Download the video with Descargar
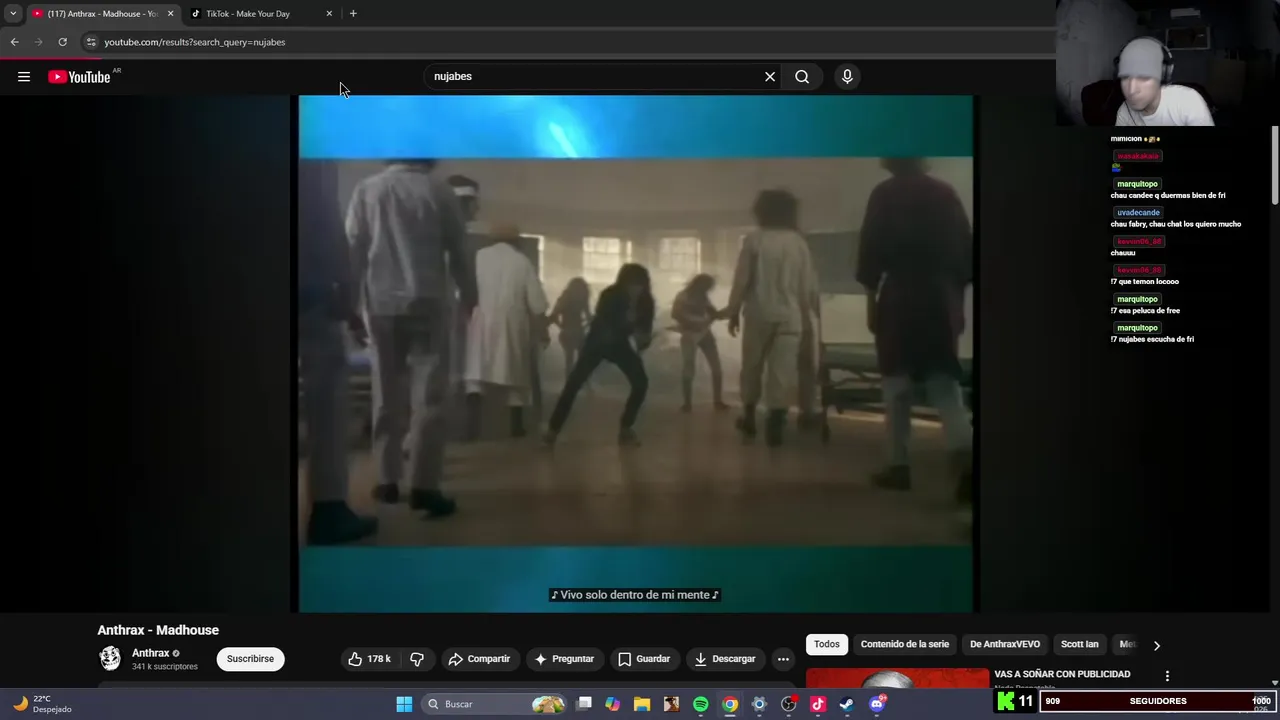Image resolution: width=1280 pixels, height=720 pixels. coord(726,659)
